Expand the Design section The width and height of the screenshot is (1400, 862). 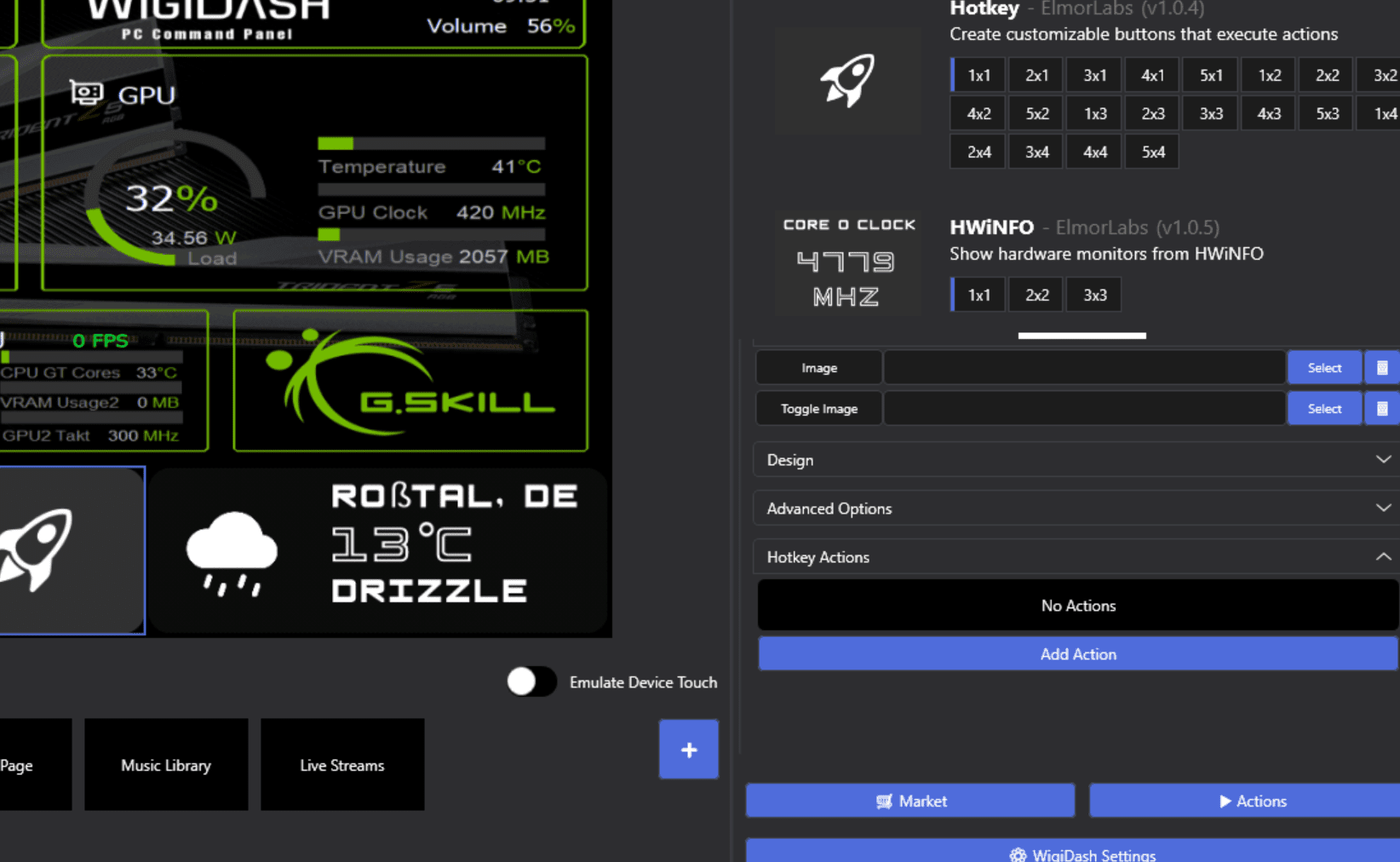click(x=1076, y=460)
